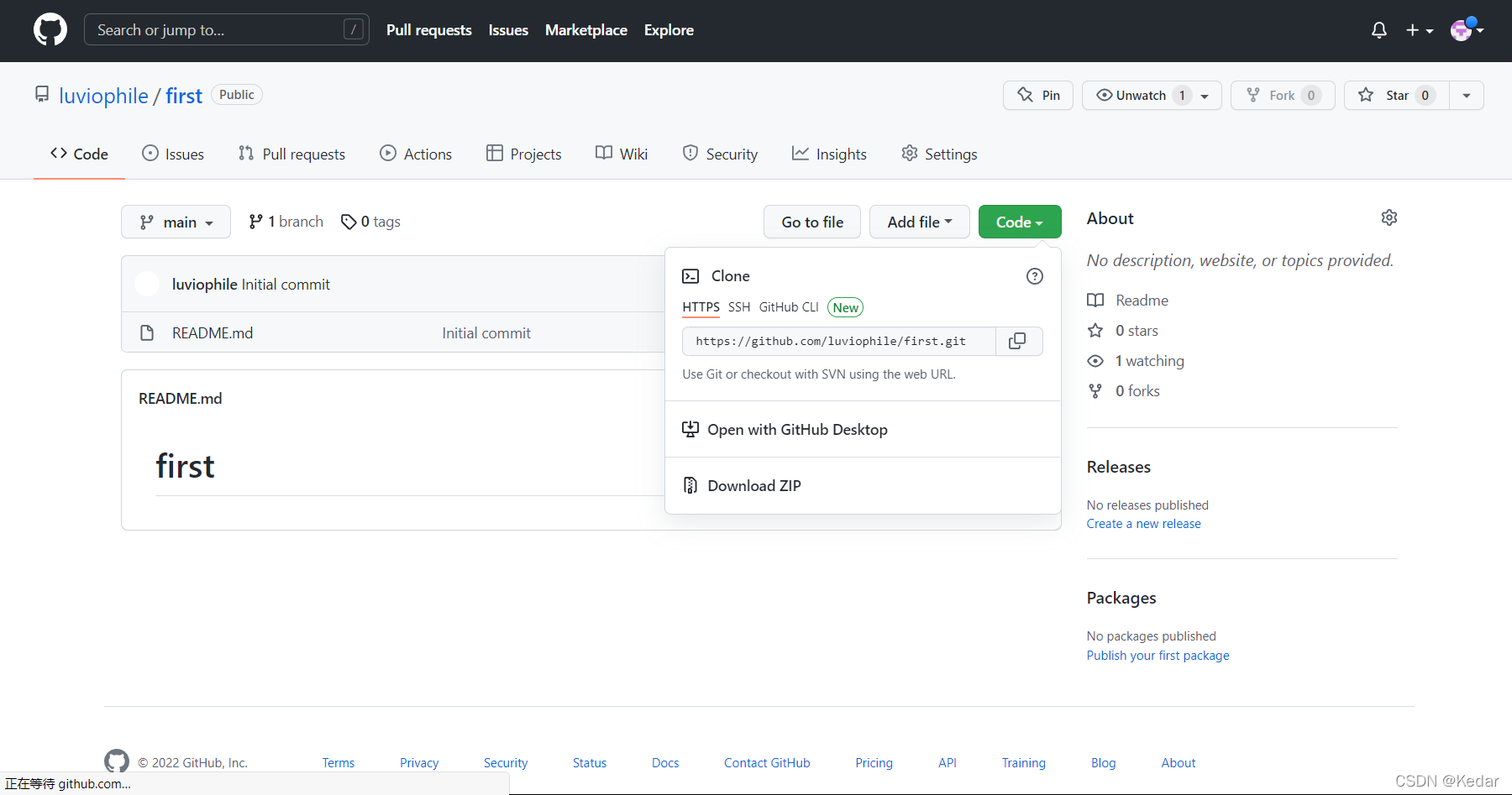Toggle the green Code dropdown

click(x=1020, y=222)
